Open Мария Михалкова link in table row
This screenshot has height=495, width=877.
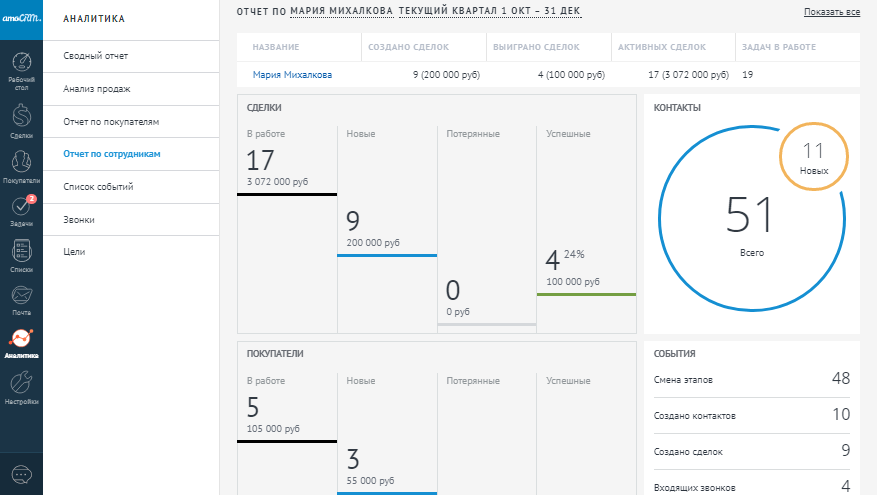click(292, 74)
